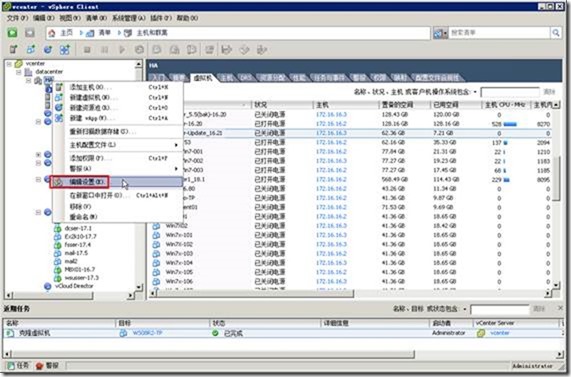
Task: Focus the 搜索清单 search field
Action: point(499,33)
